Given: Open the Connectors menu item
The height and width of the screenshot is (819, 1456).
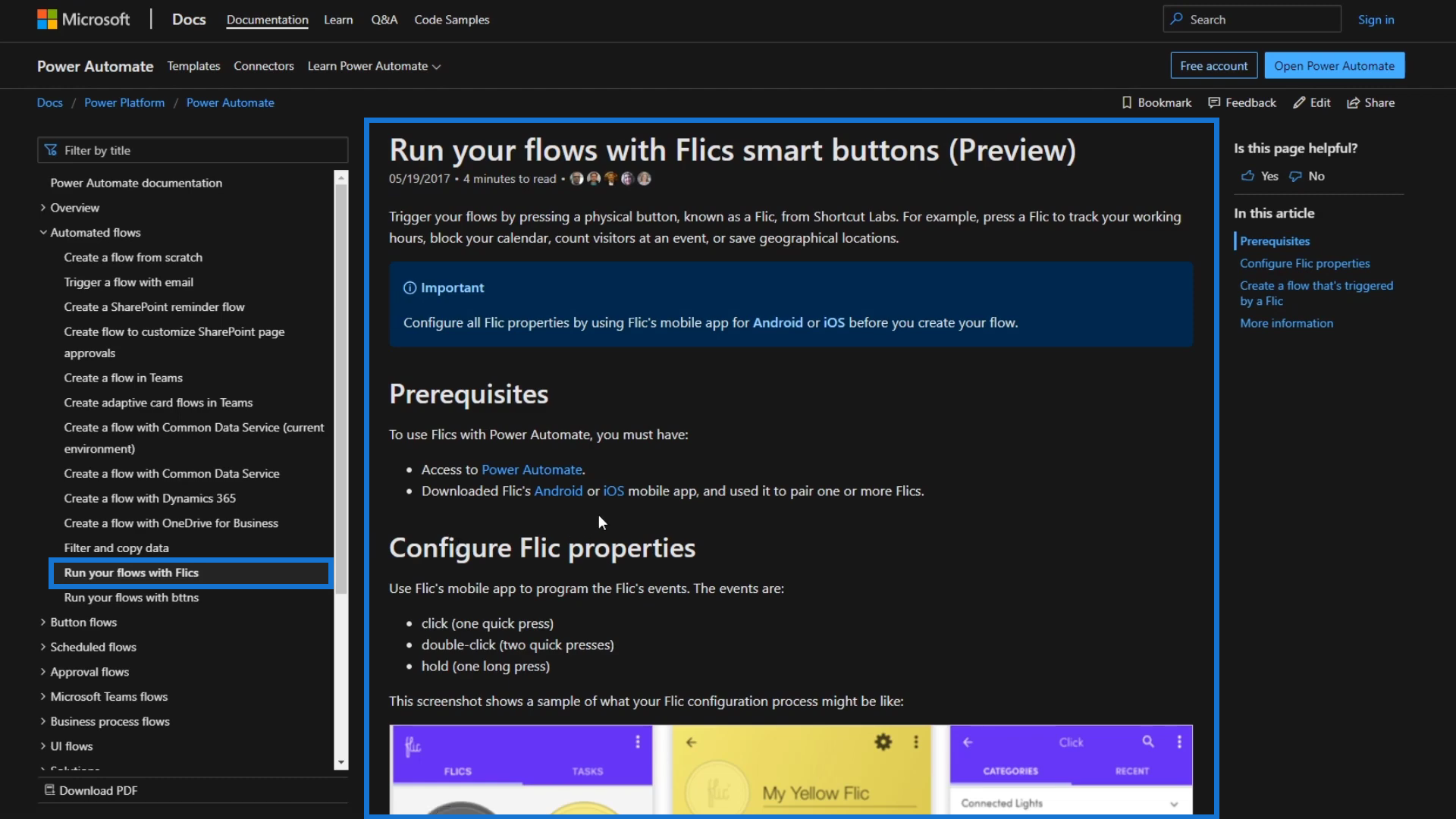Looking at the screenshot, I should click(x=264, y=66).
